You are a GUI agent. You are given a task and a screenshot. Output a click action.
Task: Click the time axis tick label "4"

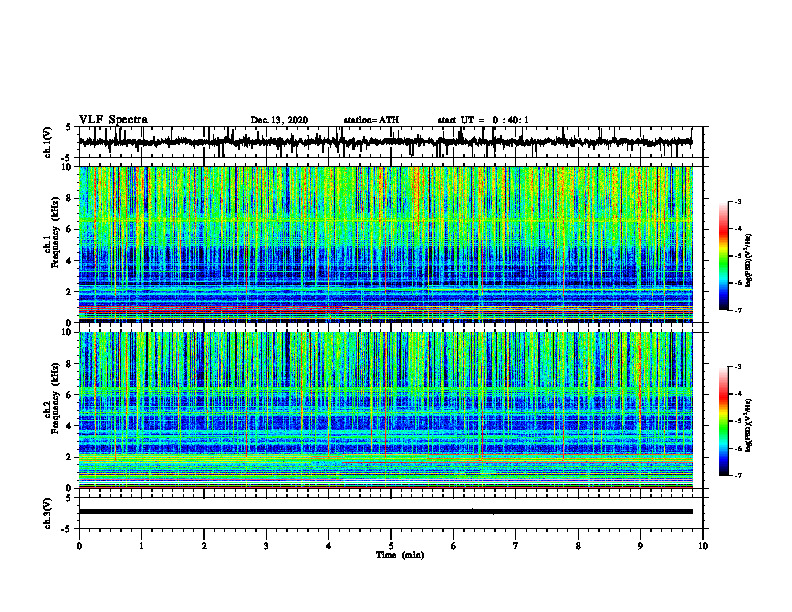pos(329,546)
